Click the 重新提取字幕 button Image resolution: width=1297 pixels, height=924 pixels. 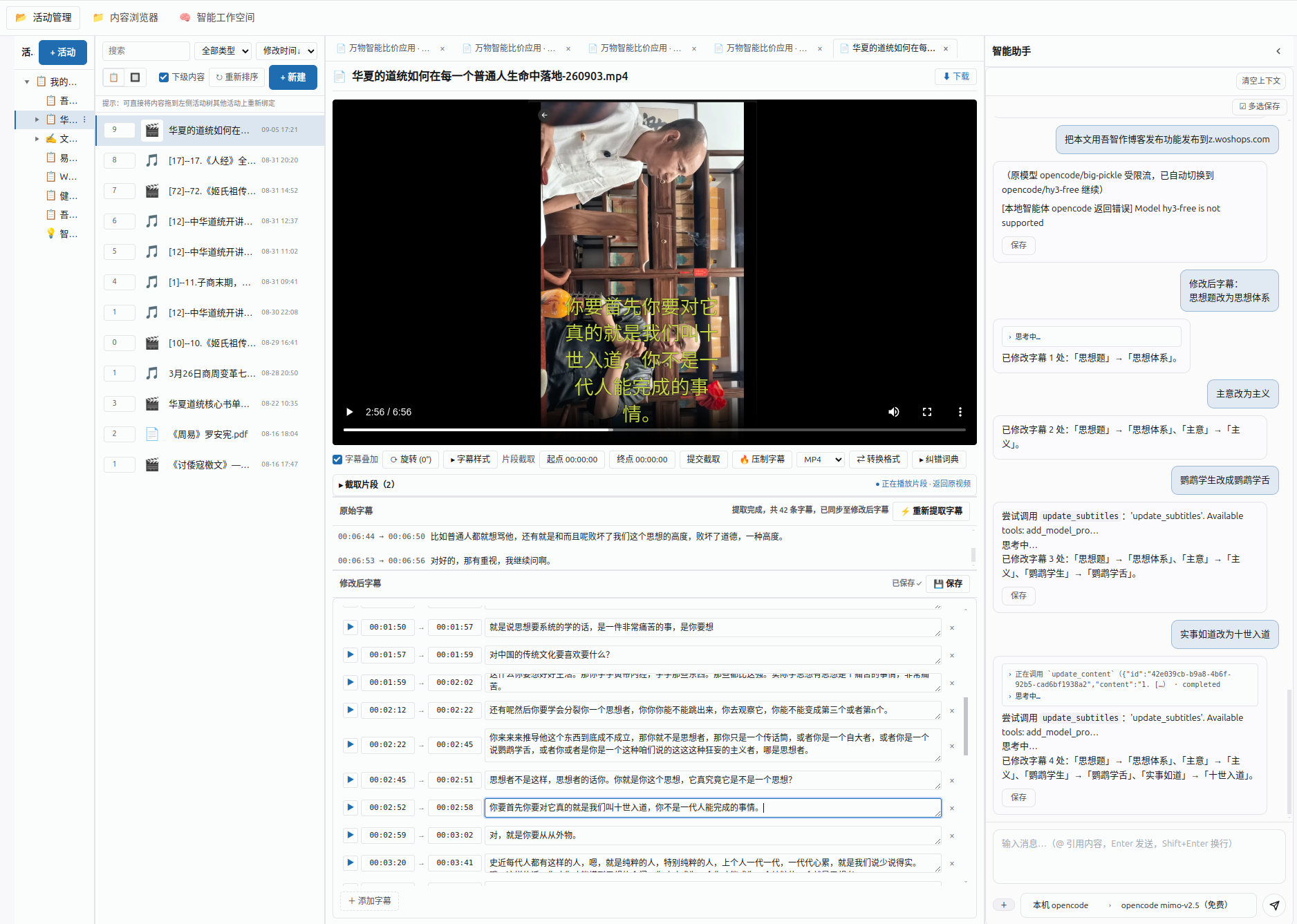pyautogui.click(x=931, y=511)
